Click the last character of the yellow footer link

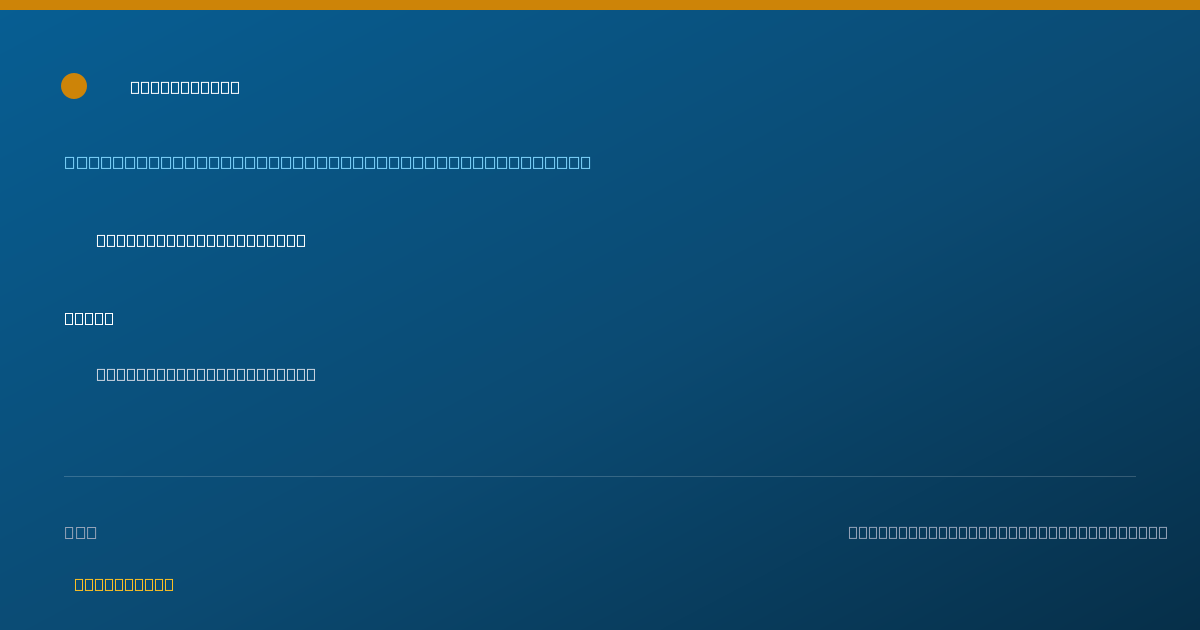click(x=169, y=584)
